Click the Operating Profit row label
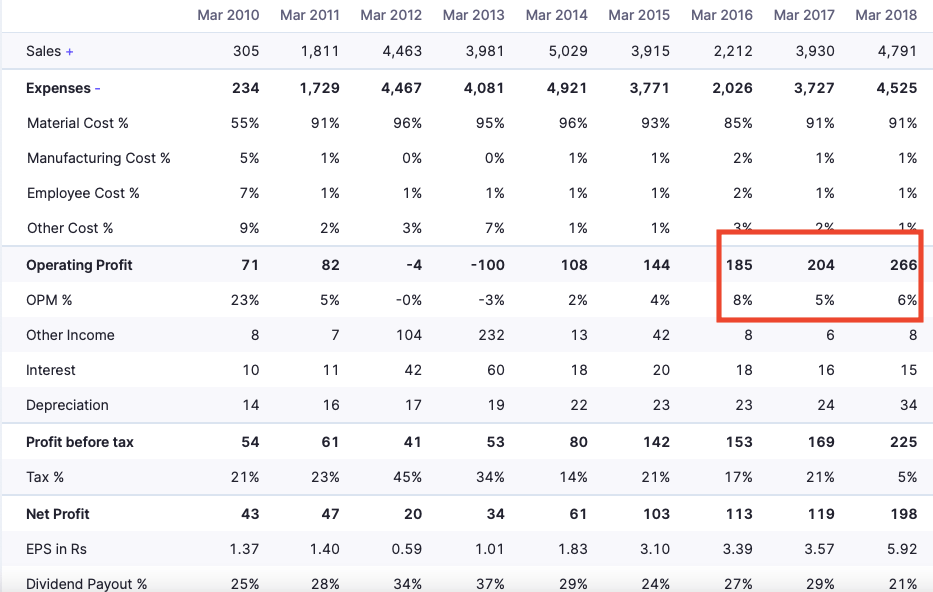This screenshot has height=592, width=933. pos(79,265)
